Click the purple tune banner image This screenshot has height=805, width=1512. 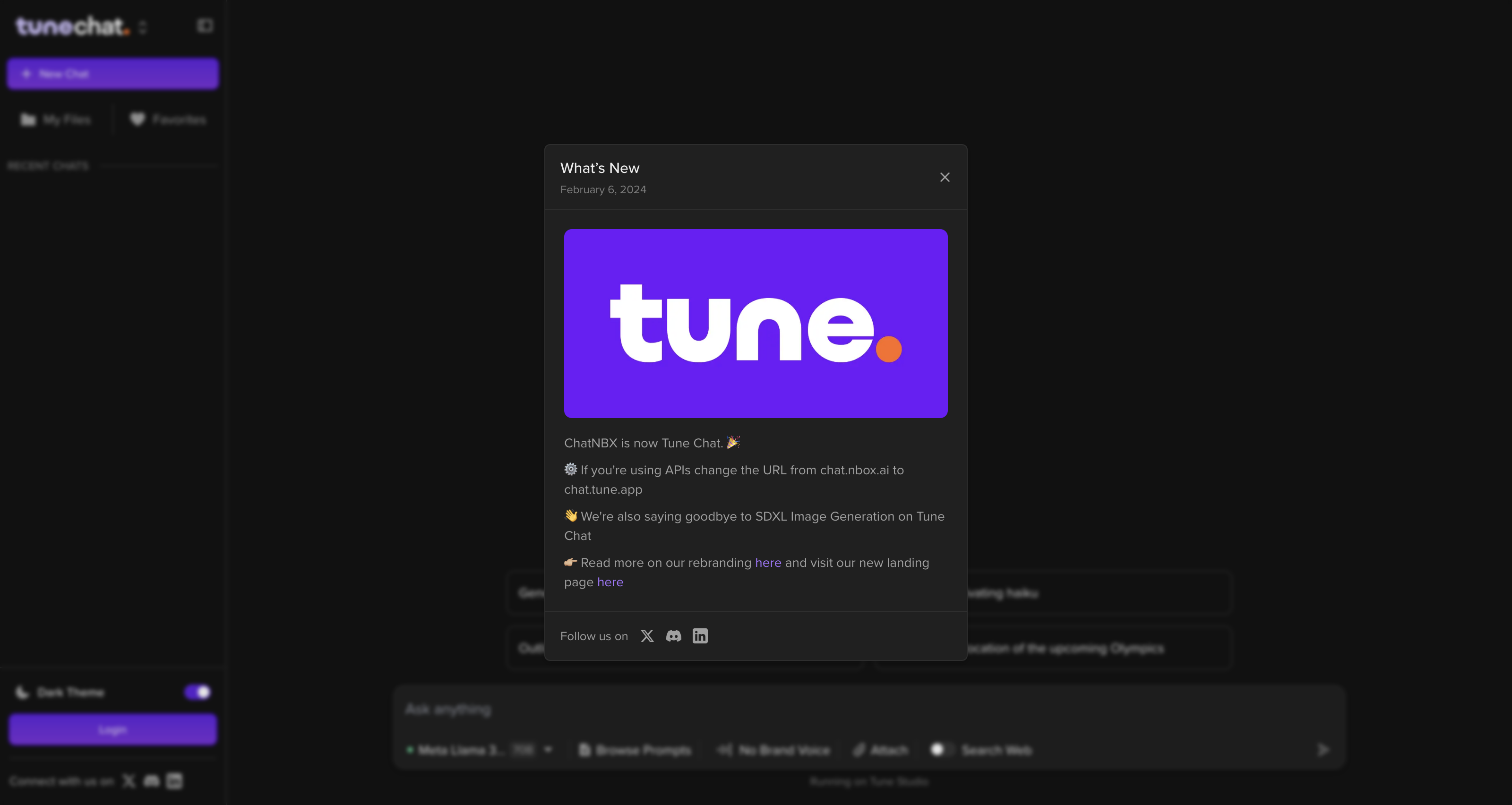(756, 323)
